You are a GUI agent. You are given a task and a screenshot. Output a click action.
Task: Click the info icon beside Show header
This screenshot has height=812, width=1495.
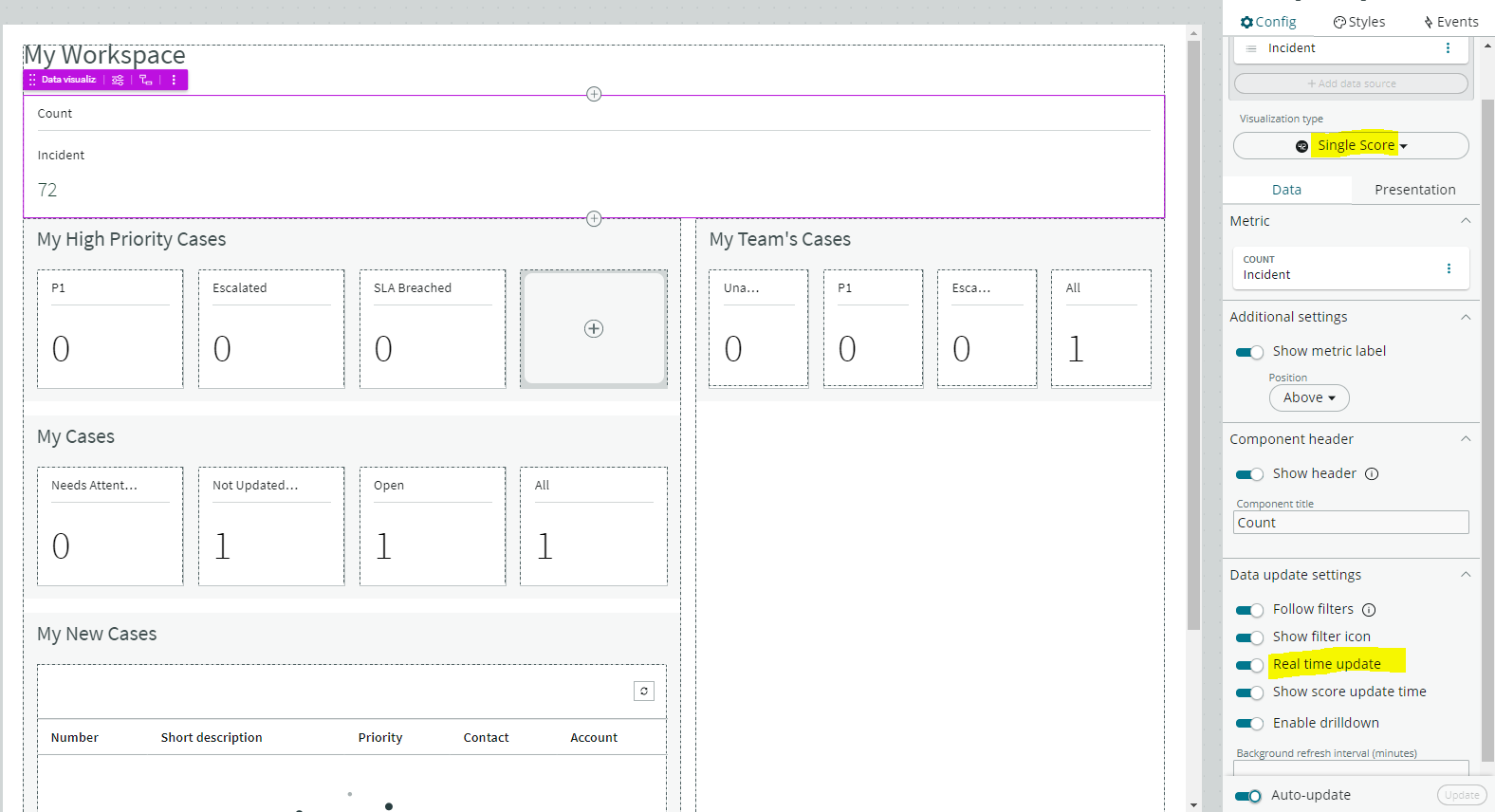tap(1372, 474)
